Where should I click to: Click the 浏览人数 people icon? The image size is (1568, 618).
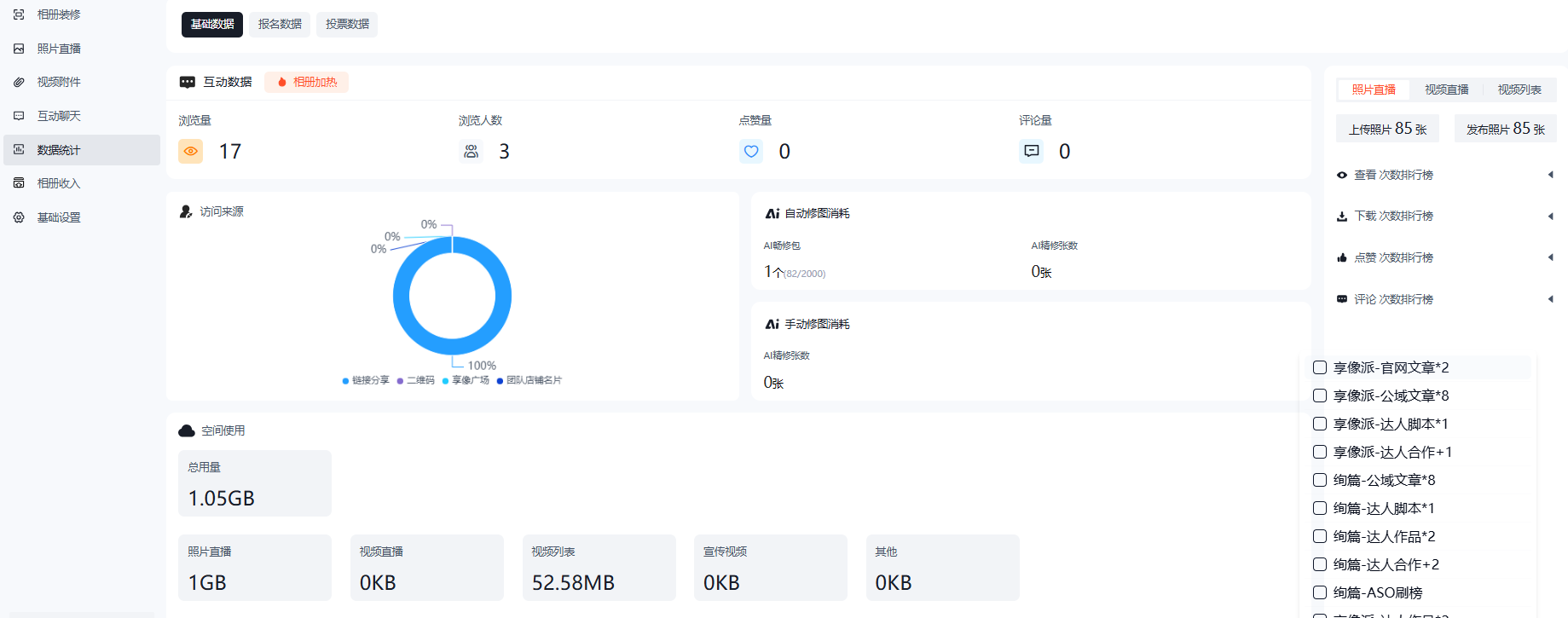pos(471,151)
